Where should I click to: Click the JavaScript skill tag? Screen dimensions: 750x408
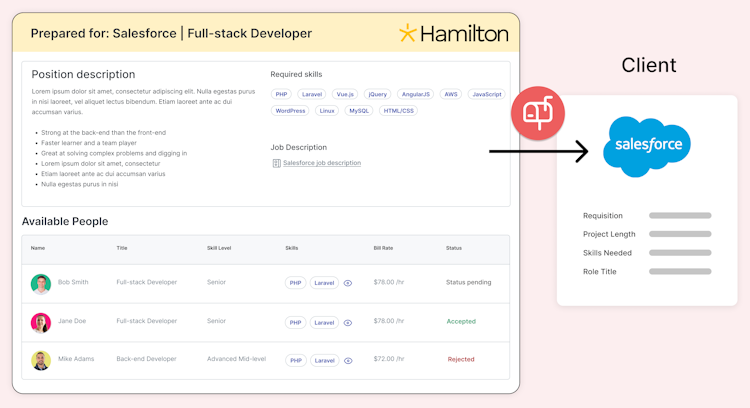[x=486, y=94]
